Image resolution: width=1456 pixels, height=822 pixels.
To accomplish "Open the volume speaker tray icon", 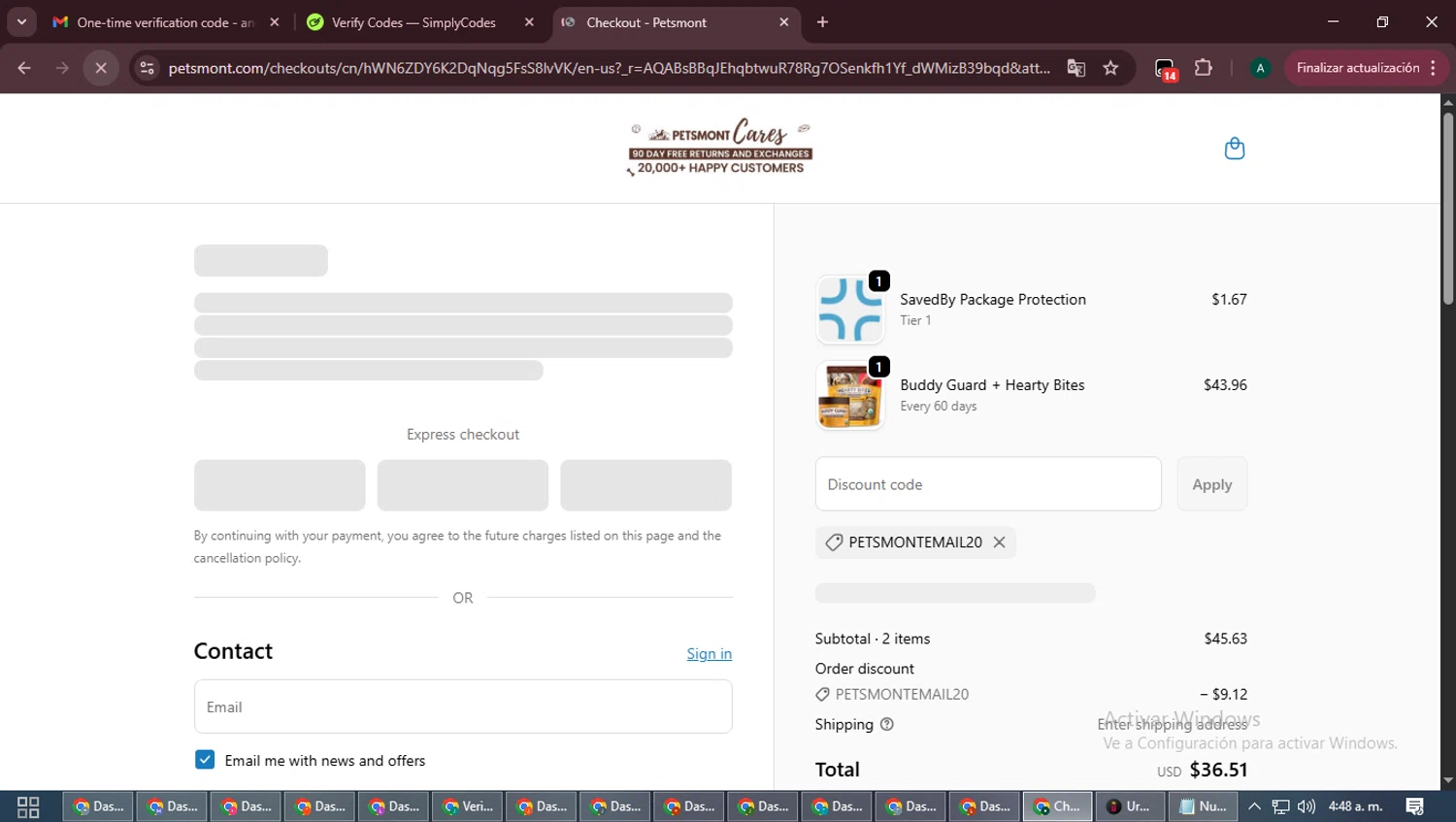I will coord(1307,806).
